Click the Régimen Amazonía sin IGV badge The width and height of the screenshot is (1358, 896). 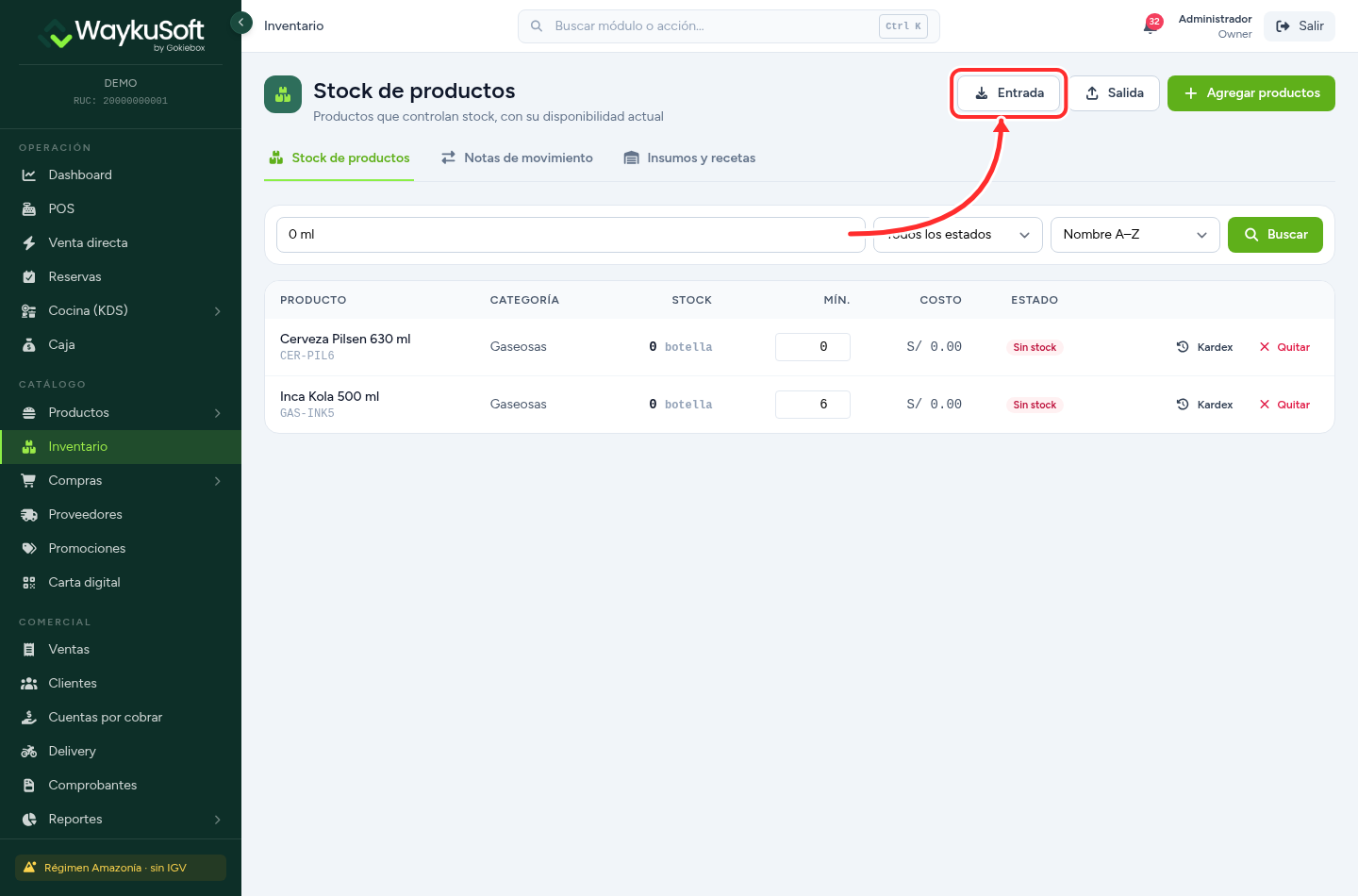pos(121,868)
